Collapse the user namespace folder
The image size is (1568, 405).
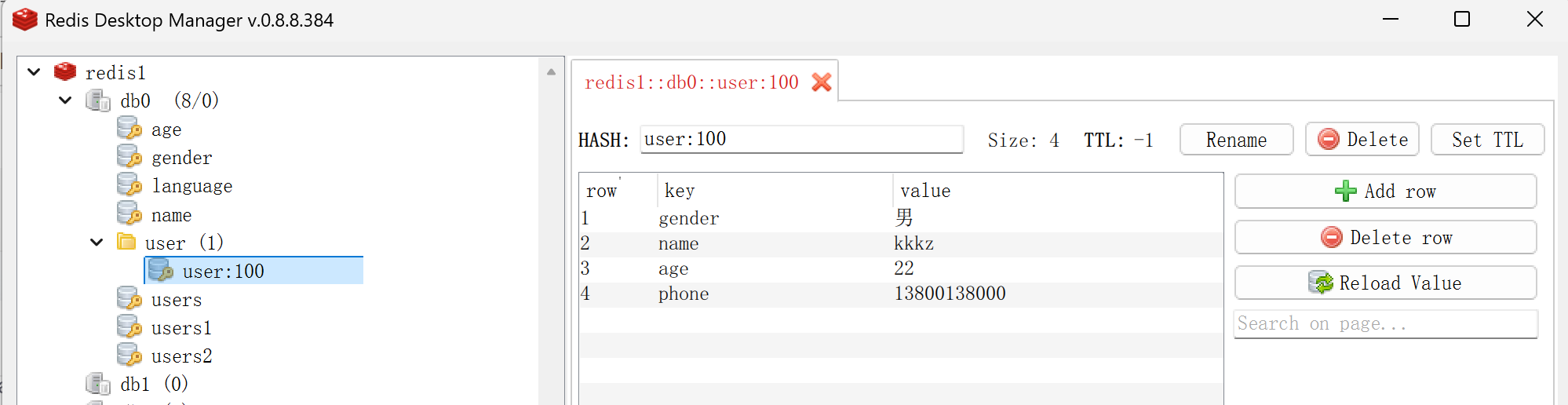pyautogui.click(x=97, y=243)
